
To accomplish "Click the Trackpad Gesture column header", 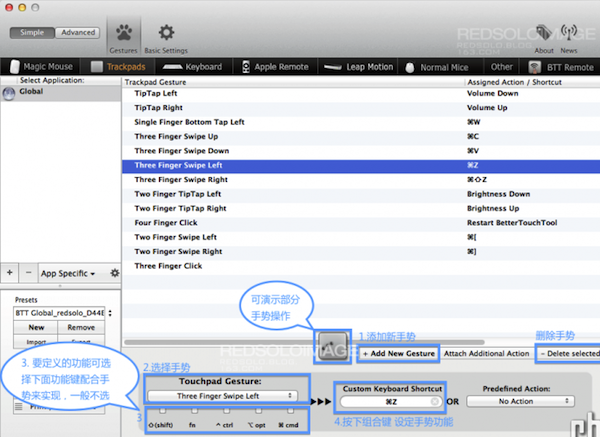I will pos(293,82).
